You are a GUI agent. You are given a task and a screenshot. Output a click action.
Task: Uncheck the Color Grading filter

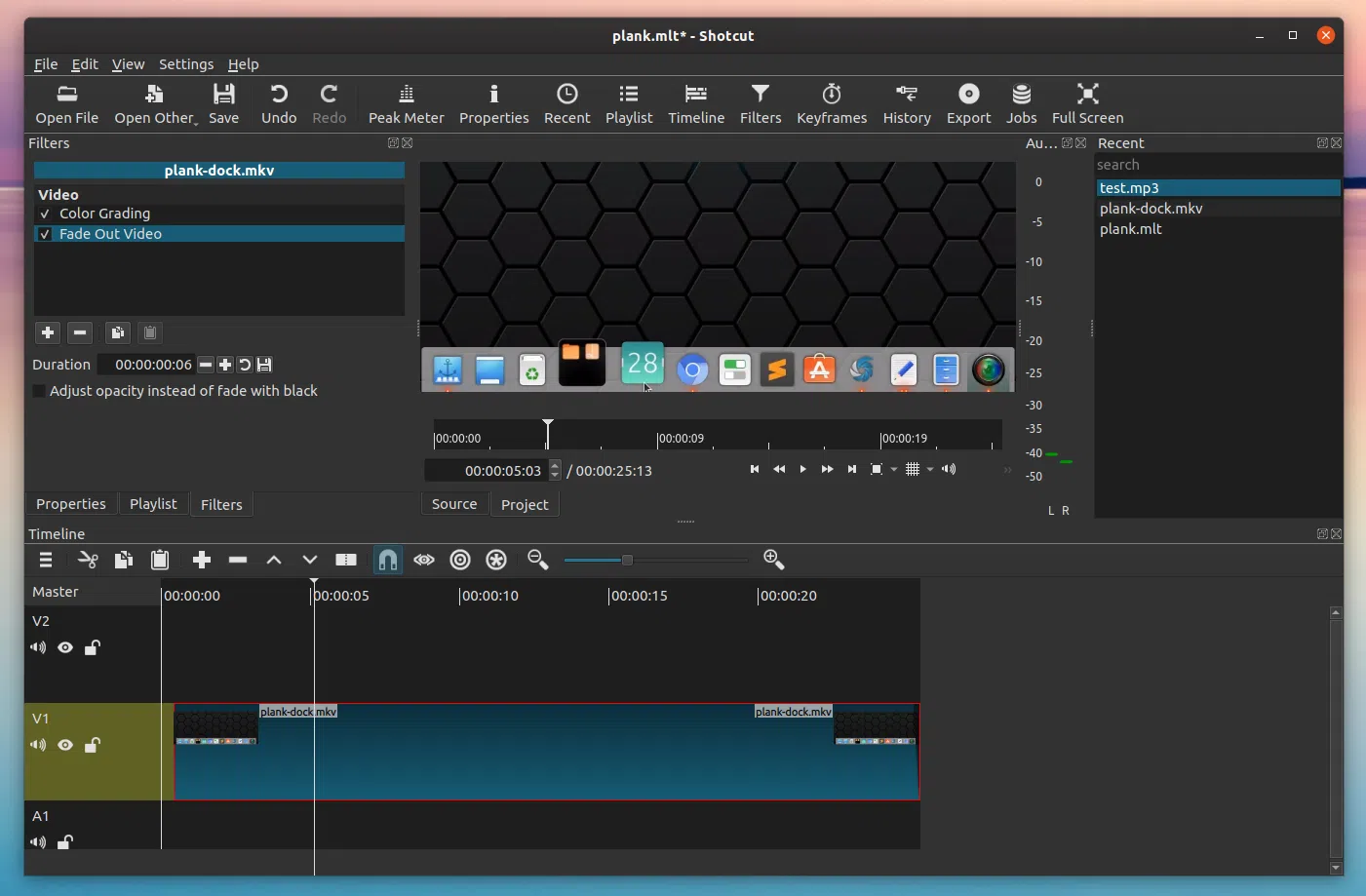click(x=45, y=214)
